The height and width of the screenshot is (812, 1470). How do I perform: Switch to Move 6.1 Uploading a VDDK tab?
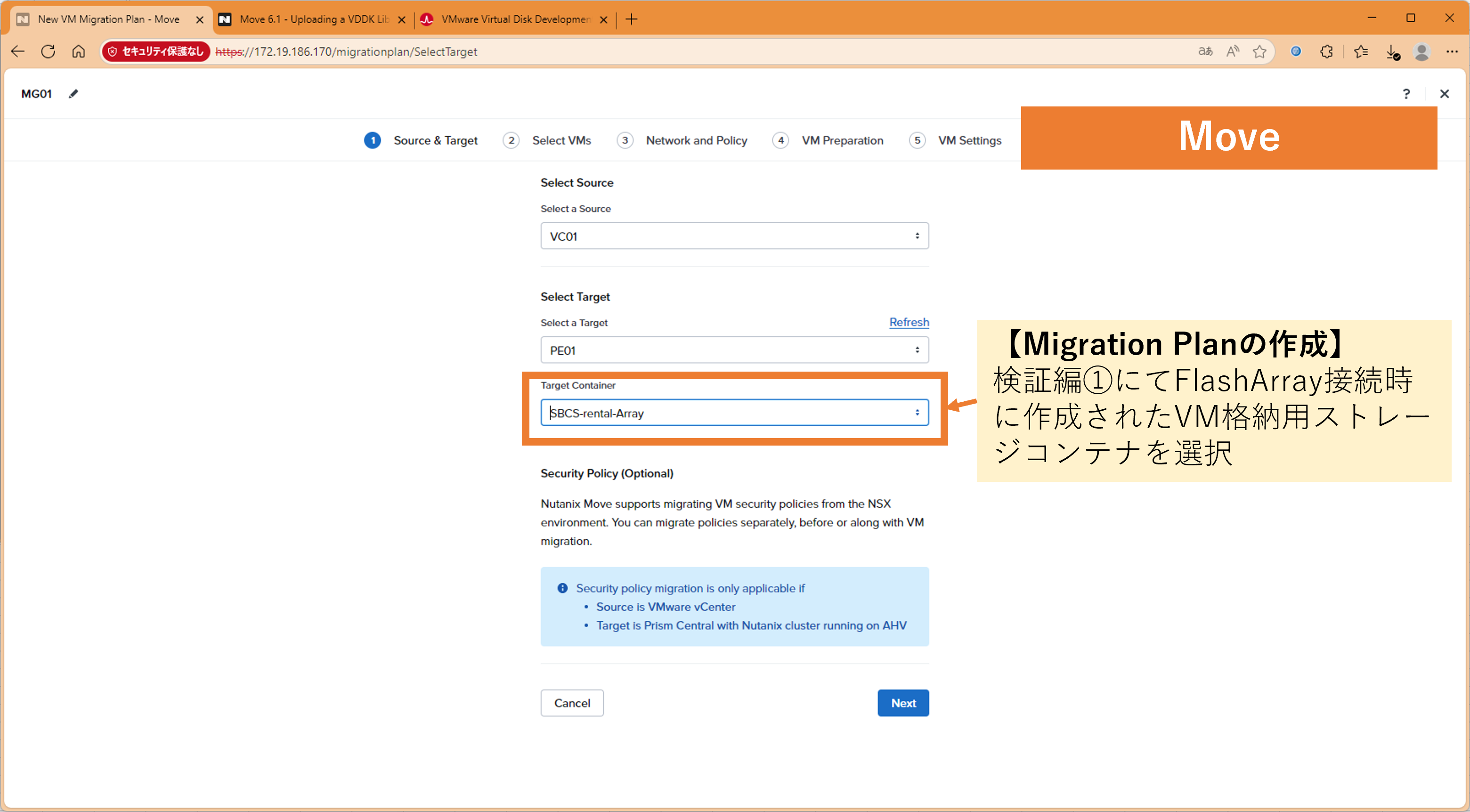pos(314,19)
